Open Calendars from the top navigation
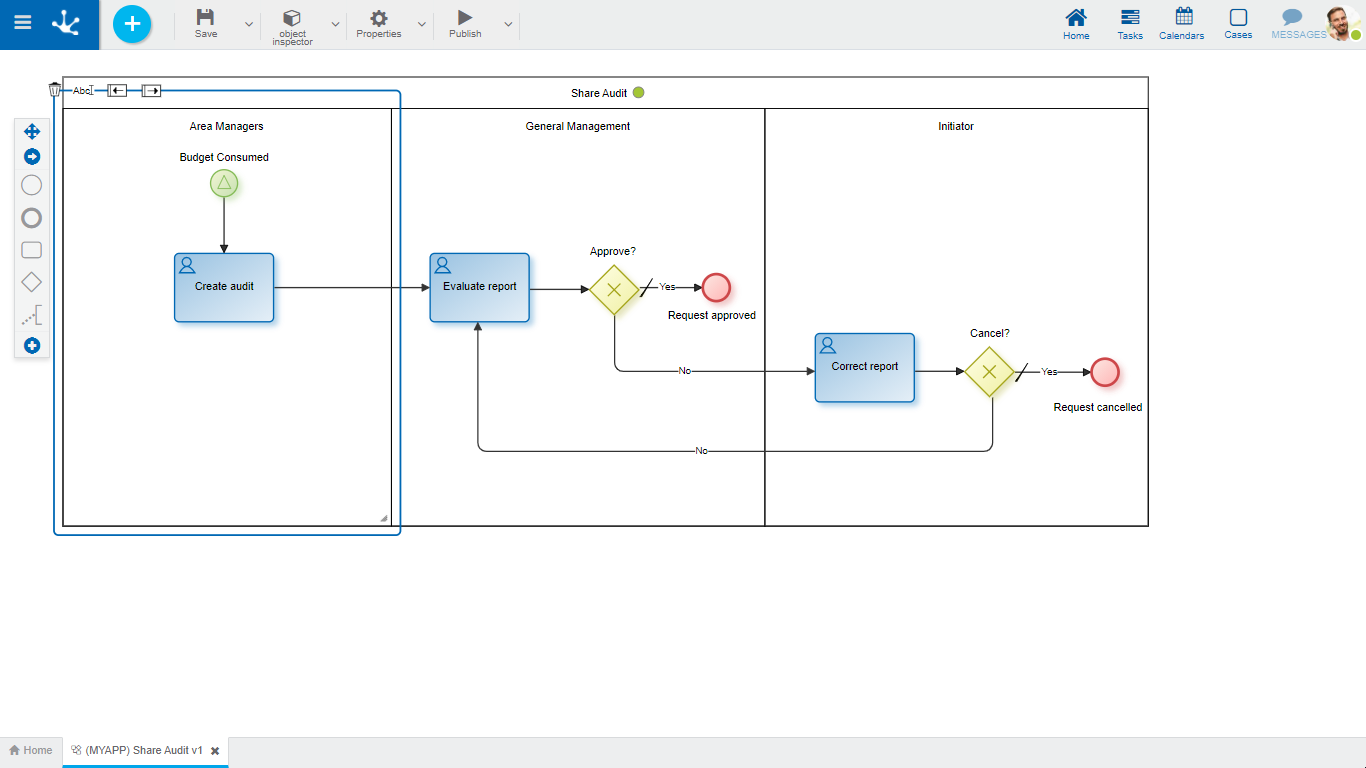 tap(1182, 24)
